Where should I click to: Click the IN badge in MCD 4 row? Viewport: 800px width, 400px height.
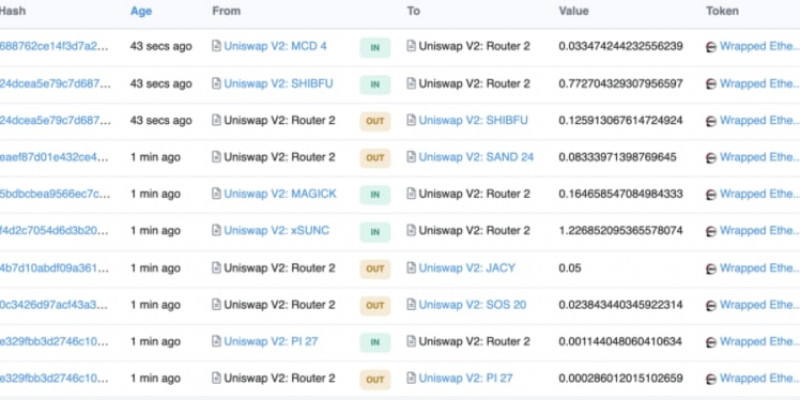pyautogui.click(x=375, y=47)
